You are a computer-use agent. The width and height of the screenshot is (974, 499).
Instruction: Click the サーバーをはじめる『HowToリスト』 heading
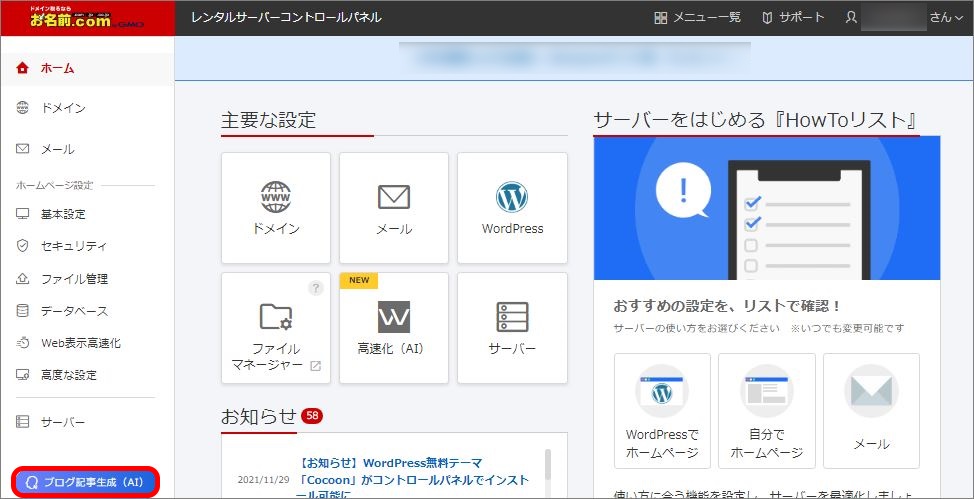[756, 119]
